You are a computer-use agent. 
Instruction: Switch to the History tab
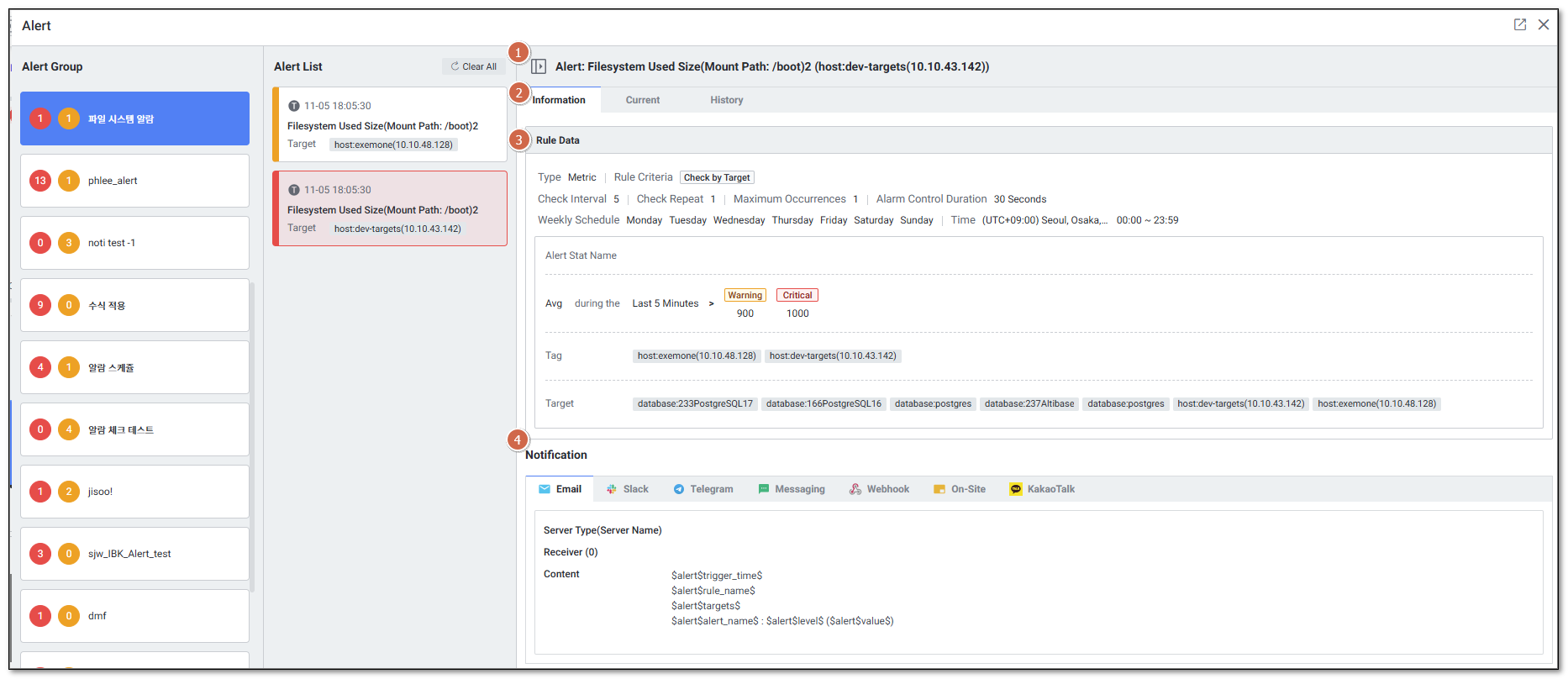(726, 100)
